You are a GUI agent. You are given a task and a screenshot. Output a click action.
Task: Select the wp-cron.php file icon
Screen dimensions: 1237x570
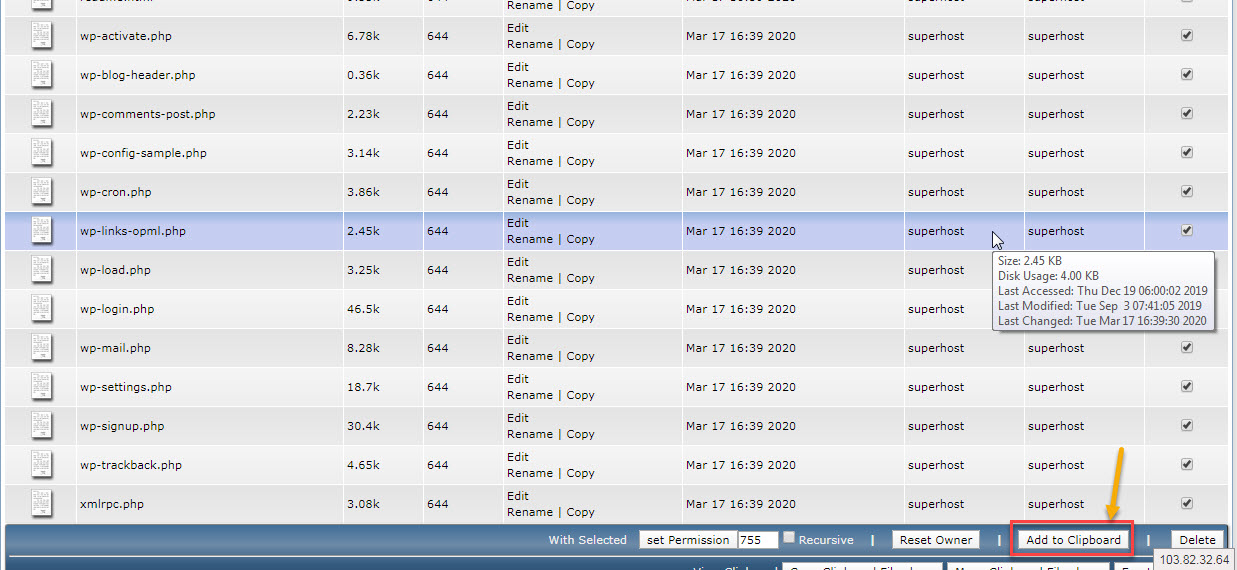[42, 192]
